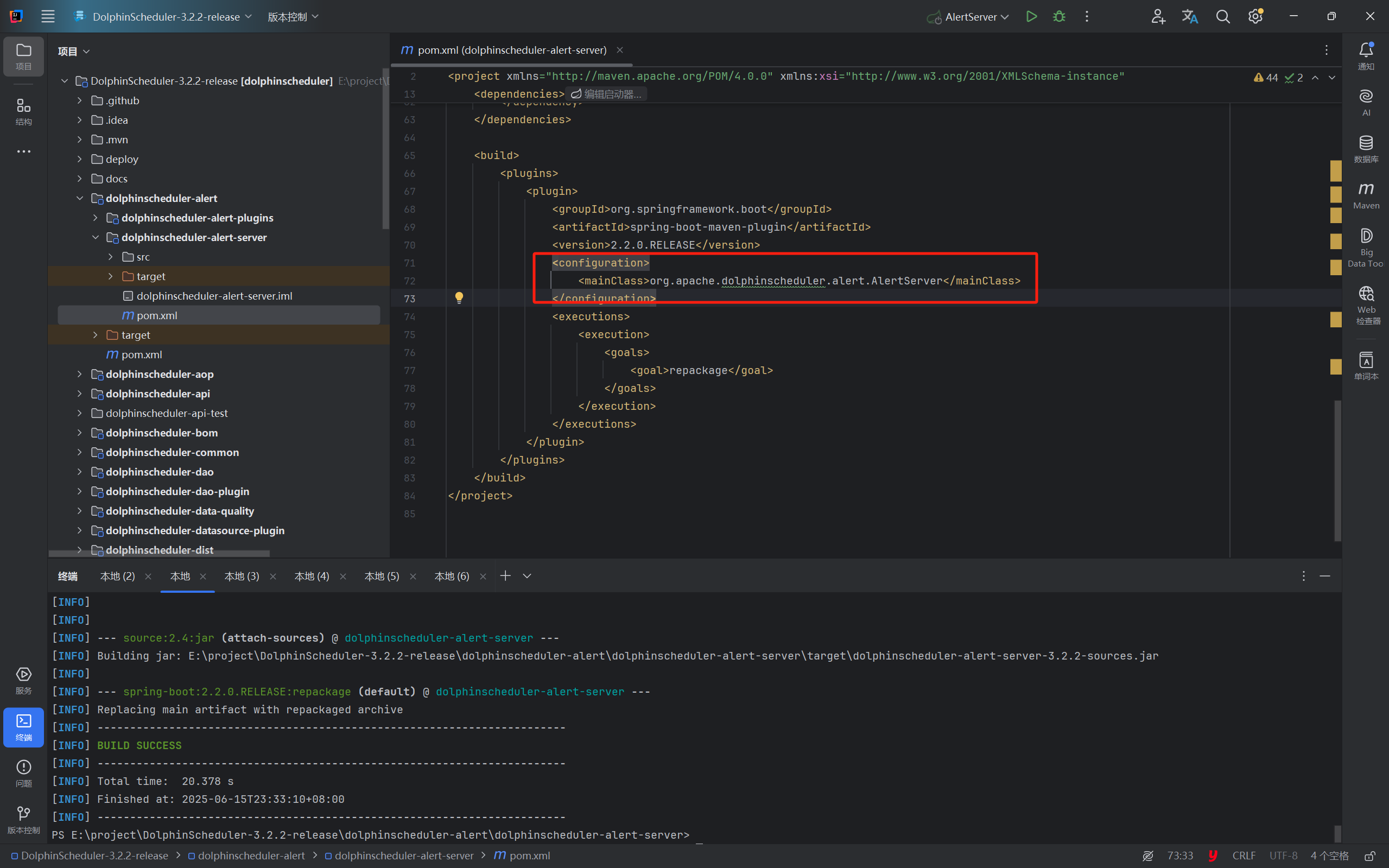1389x868 pixels.
Task: Open the Structure tool window
Action: coord(23,111)
